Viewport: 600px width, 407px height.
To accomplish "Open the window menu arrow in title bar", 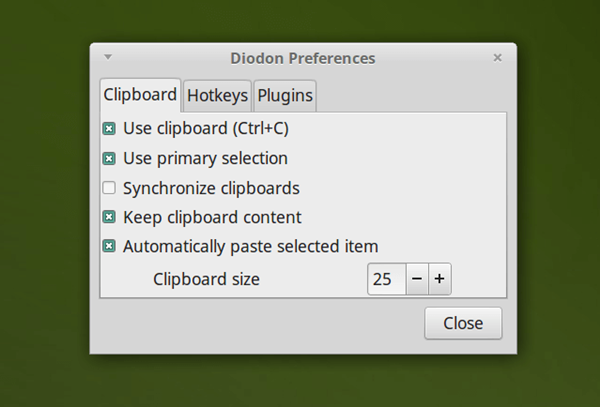I will click(108, 58).
